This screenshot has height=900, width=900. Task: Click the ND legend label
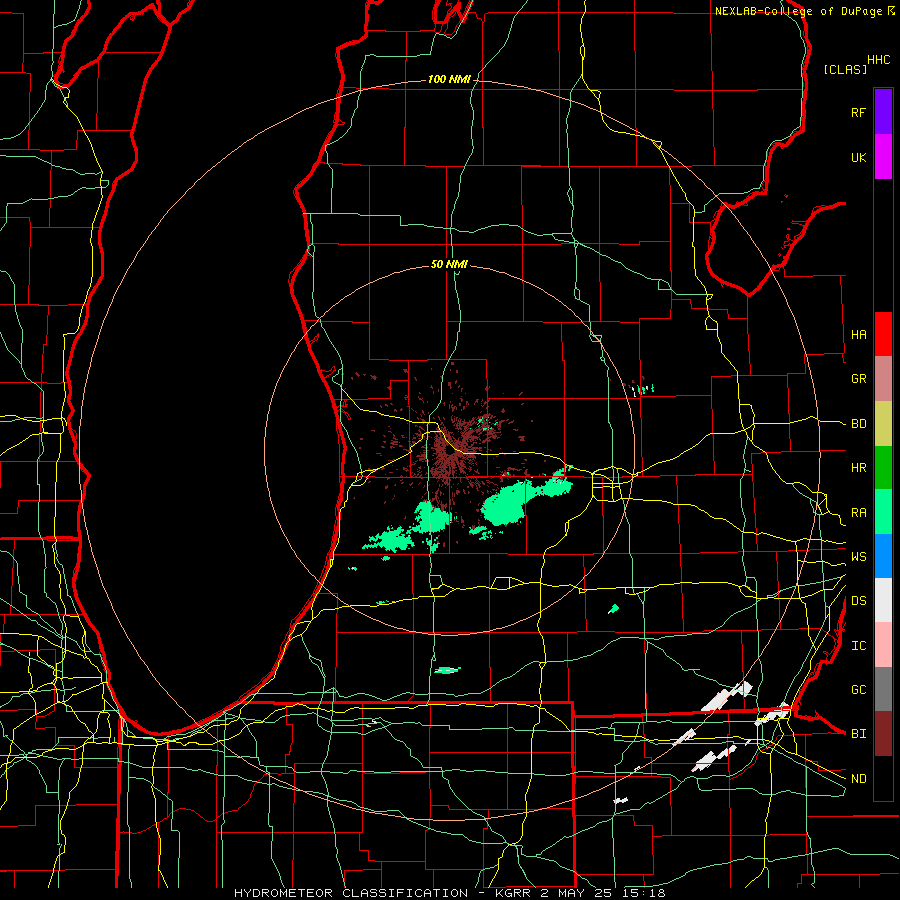pos(858,778)
